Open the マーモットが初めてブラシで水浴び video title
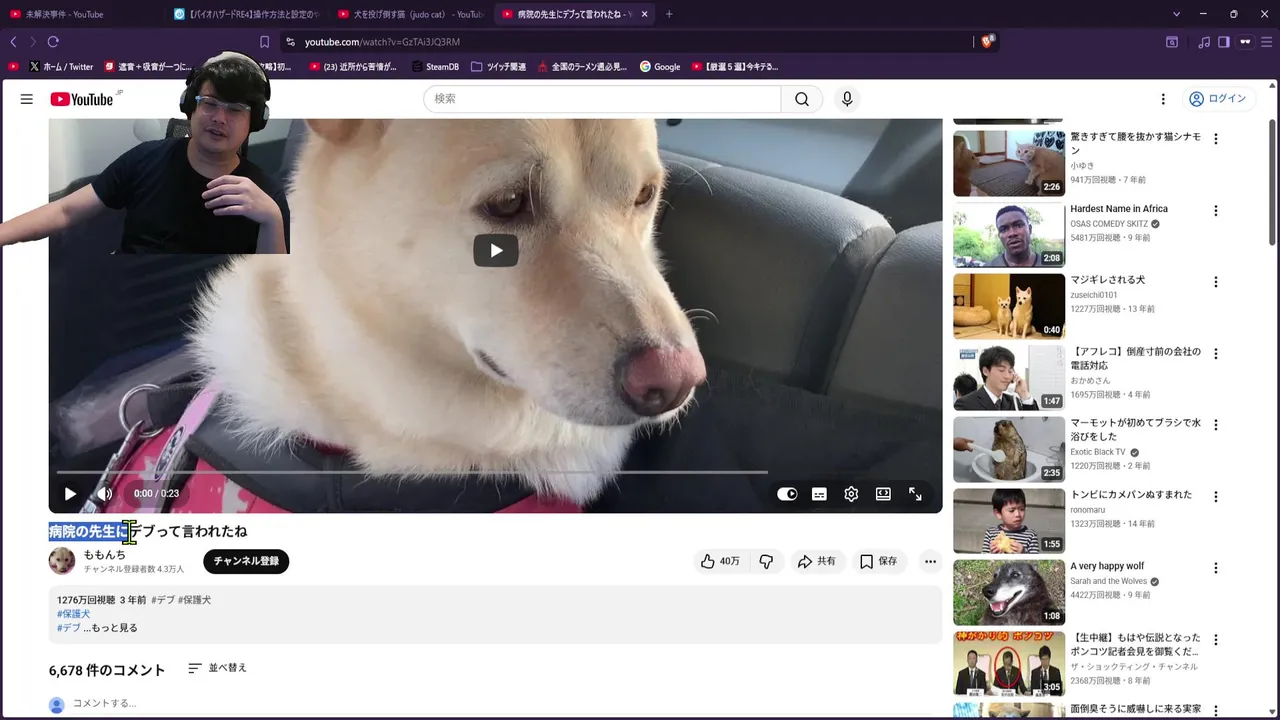This screenshot has height=720, width=1280. point(1135,430)
